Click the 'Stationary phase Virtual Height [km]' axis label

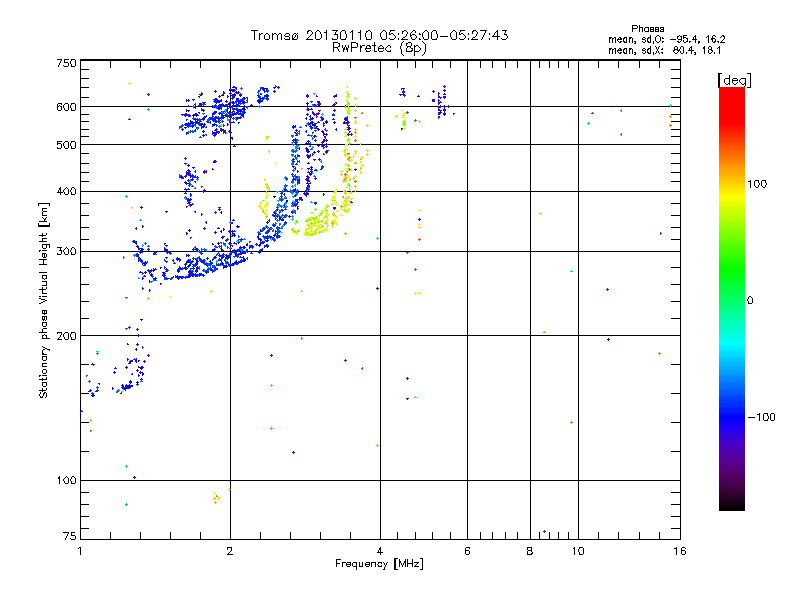point(44,300)
